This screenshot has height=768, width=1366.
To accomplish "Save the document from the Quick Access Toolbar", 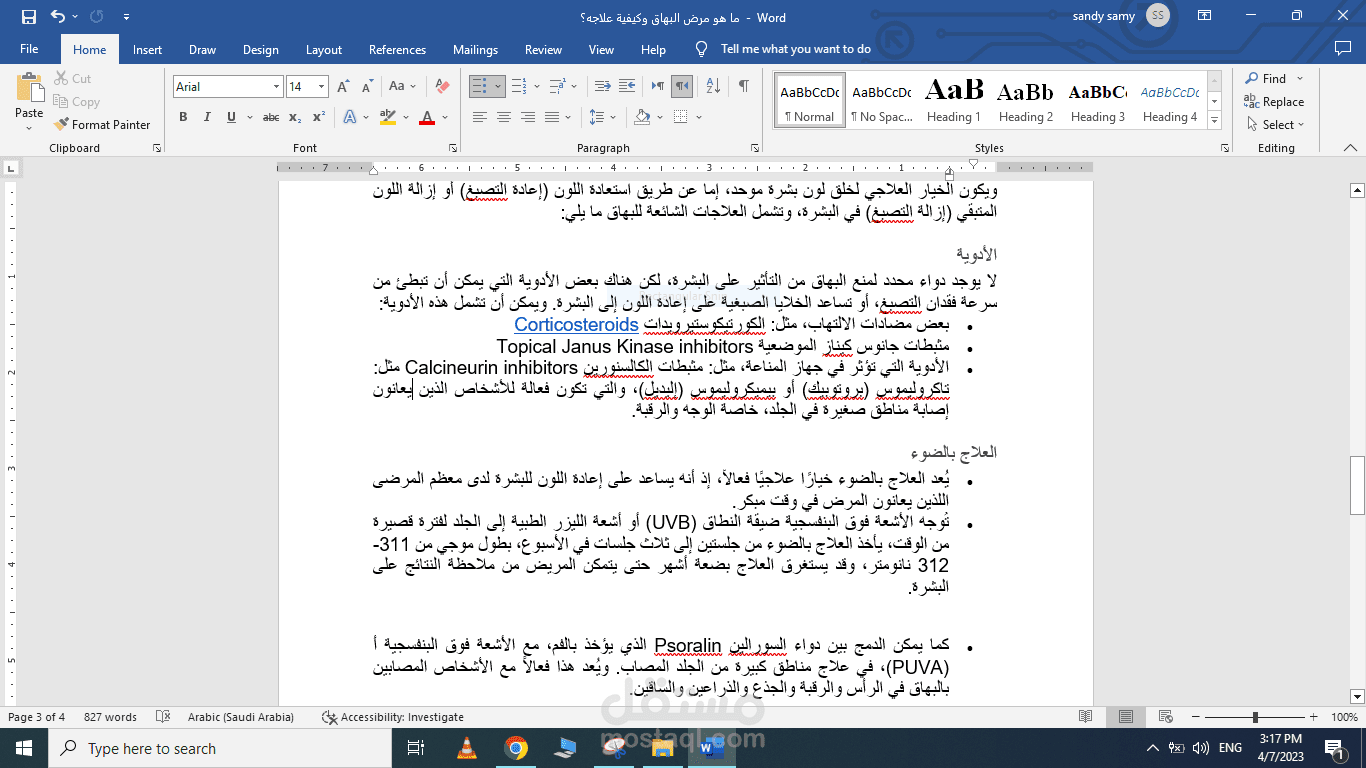I will (x=28, y=17).
